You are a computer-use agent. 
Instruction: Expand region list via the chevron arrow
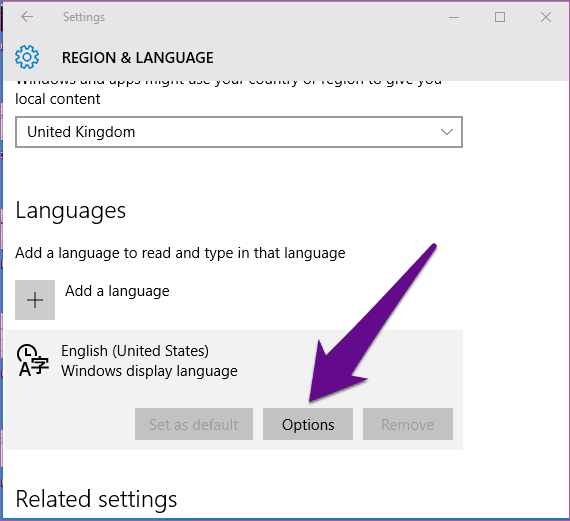[x=447, y=132]
